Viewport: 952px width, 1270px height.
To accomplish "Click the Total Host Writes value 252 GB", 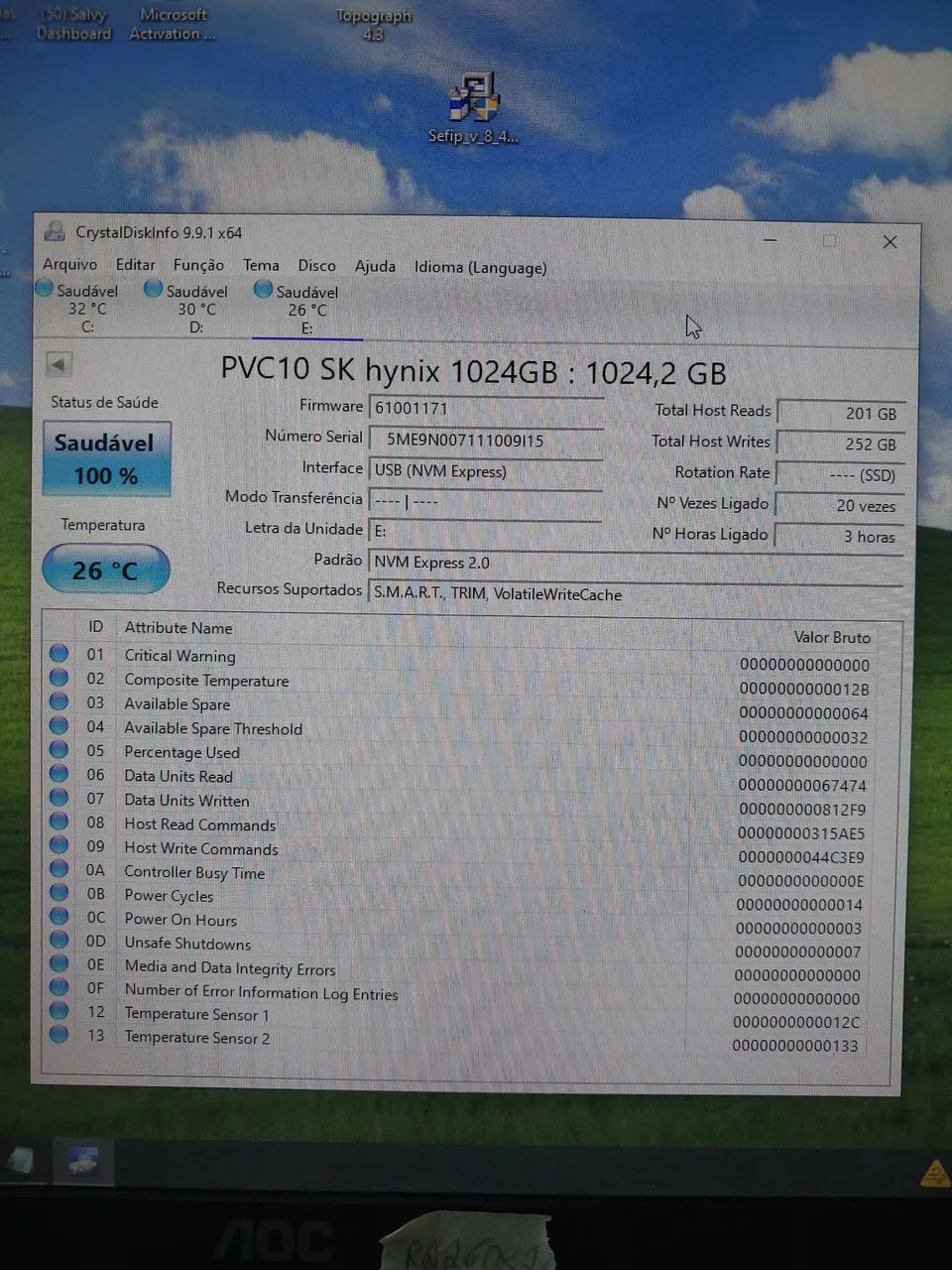I will 841,444.
